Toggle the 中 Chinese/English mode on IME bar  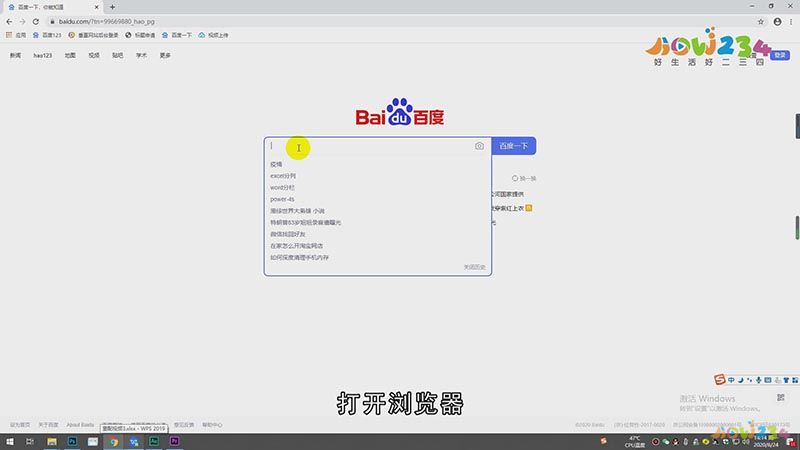pos(731,380)
